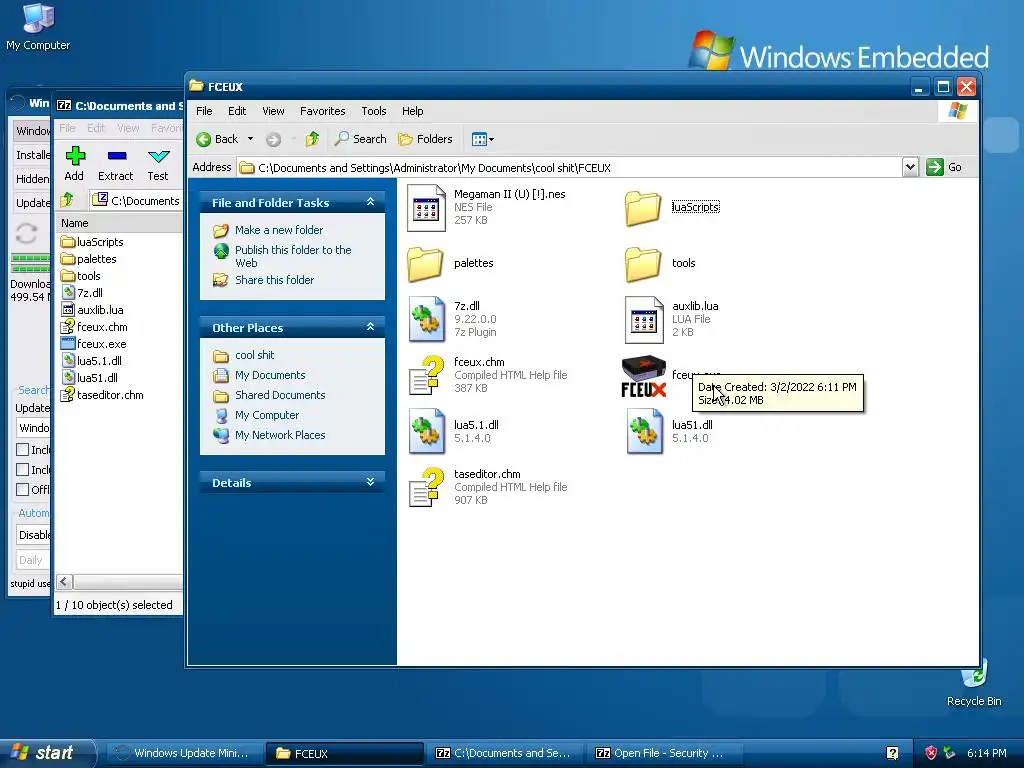
Task: Select the fceux.chm help file icon
Action: coord(426,376)
